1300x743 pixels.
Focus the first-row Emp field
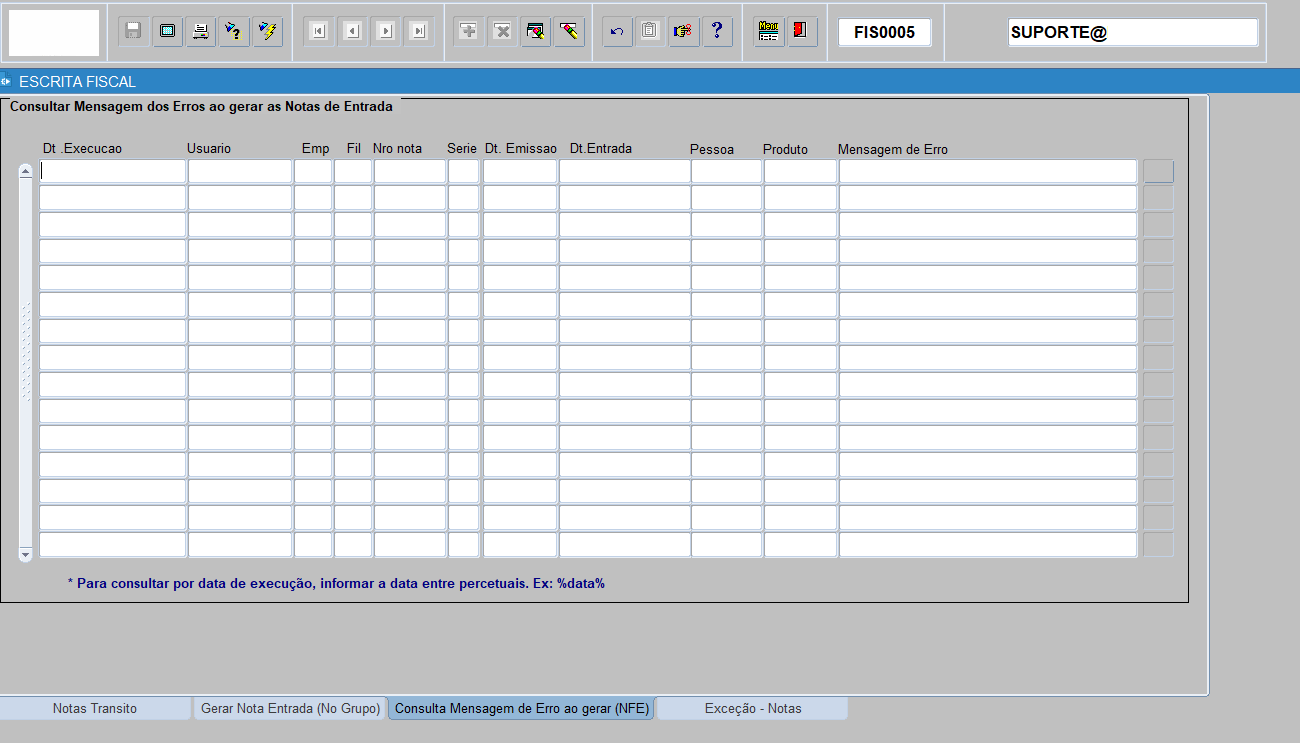pos(313,171)
